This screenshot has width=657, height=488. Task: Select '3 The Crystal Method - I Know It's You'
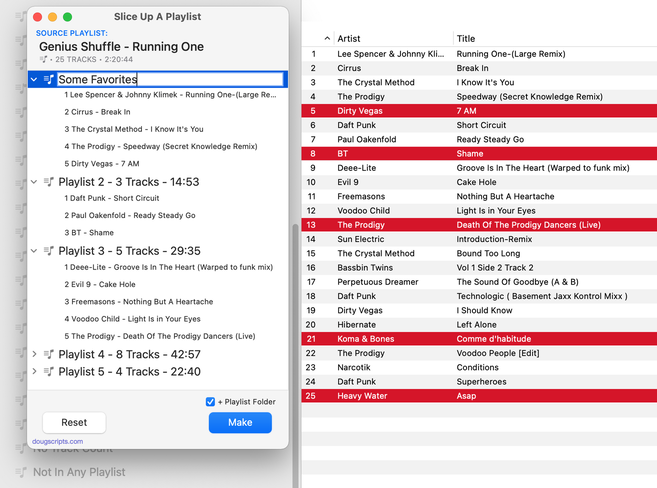[x=158, y=129]
